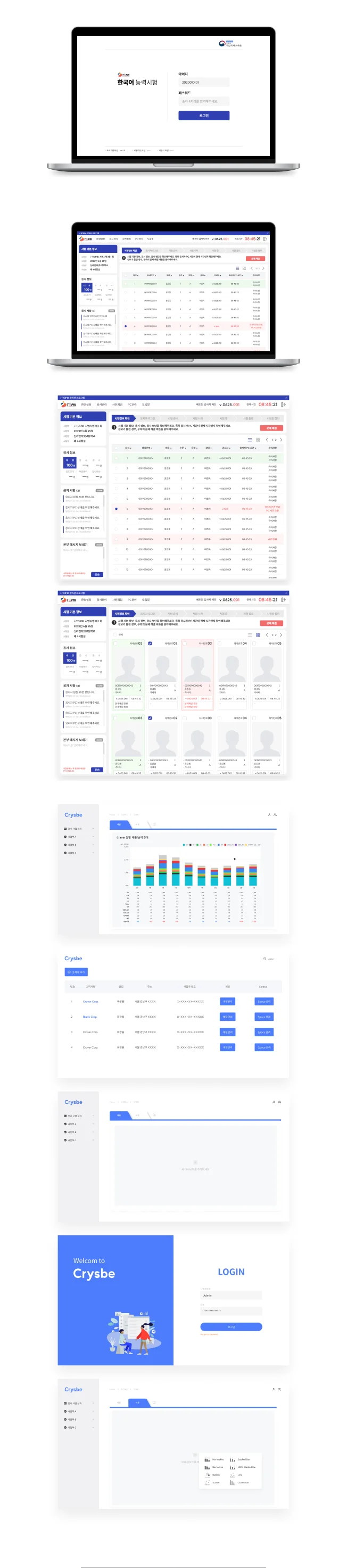This screenshot has height=1568, width=347.
Task: Select the Stacked Bar chart type icon
Action: 233,1459
